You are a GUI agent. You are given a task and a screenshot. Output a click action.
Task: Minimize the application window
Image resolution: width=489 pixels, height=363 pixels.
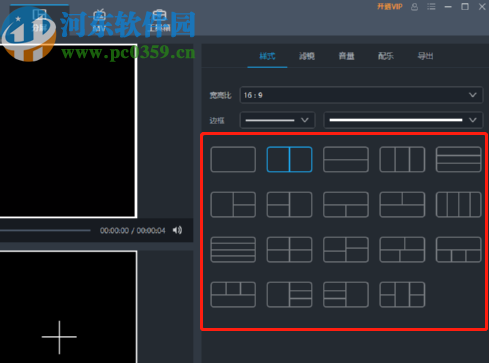point(448,7)
